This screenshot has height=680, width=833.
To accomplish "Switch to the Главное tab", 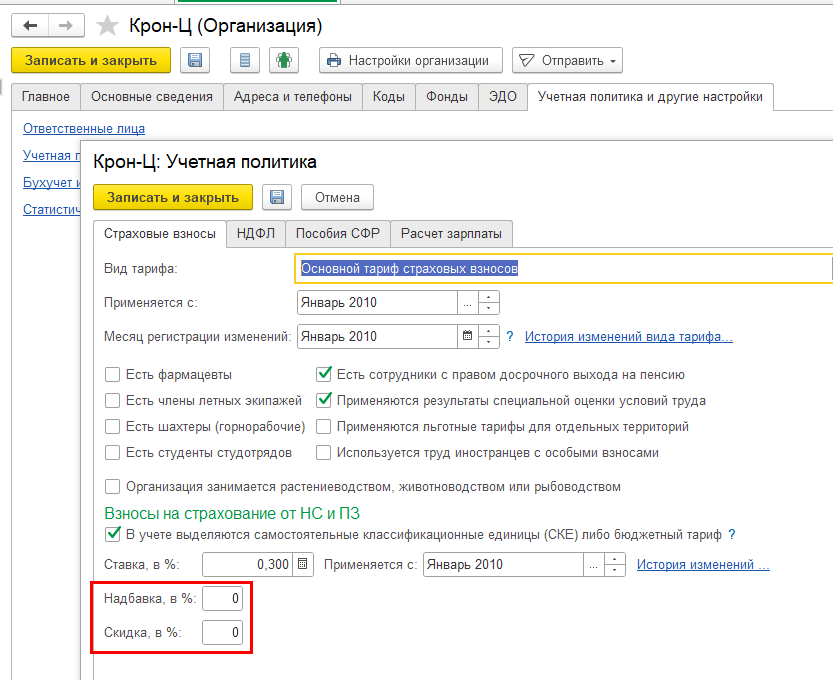I will [46, 97].
